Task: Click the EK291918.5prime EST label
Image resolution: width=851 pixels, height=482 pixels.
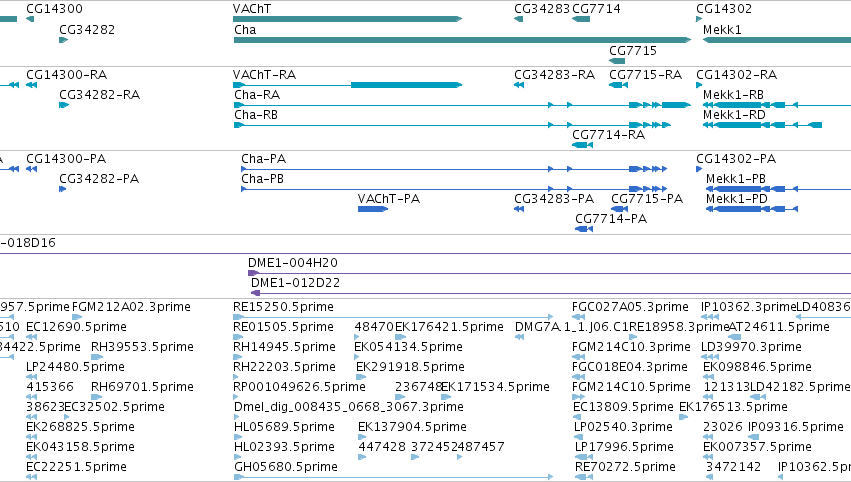Action: click(410, 367)
